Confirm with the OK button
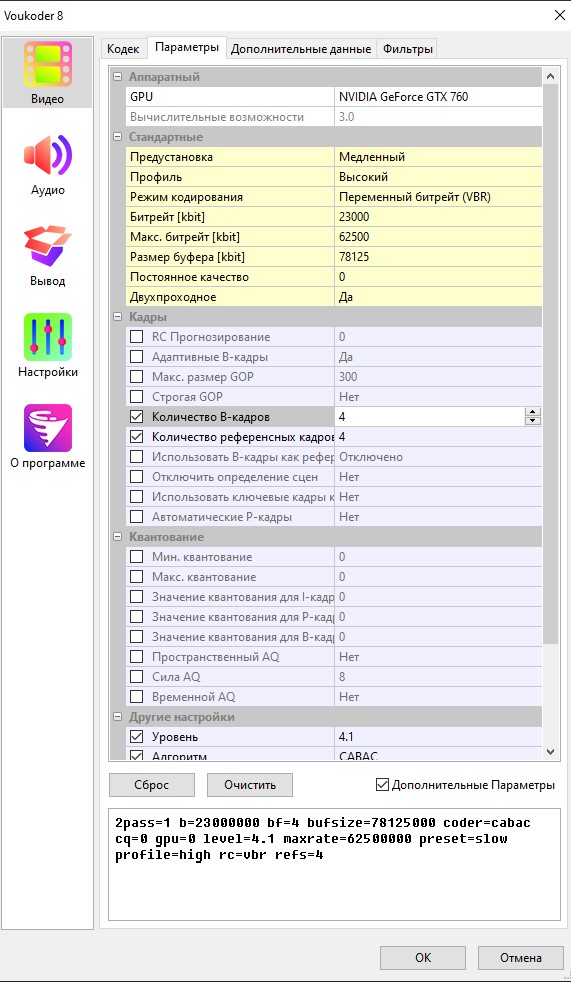The image size is (571, 982). tap(423, 958)
